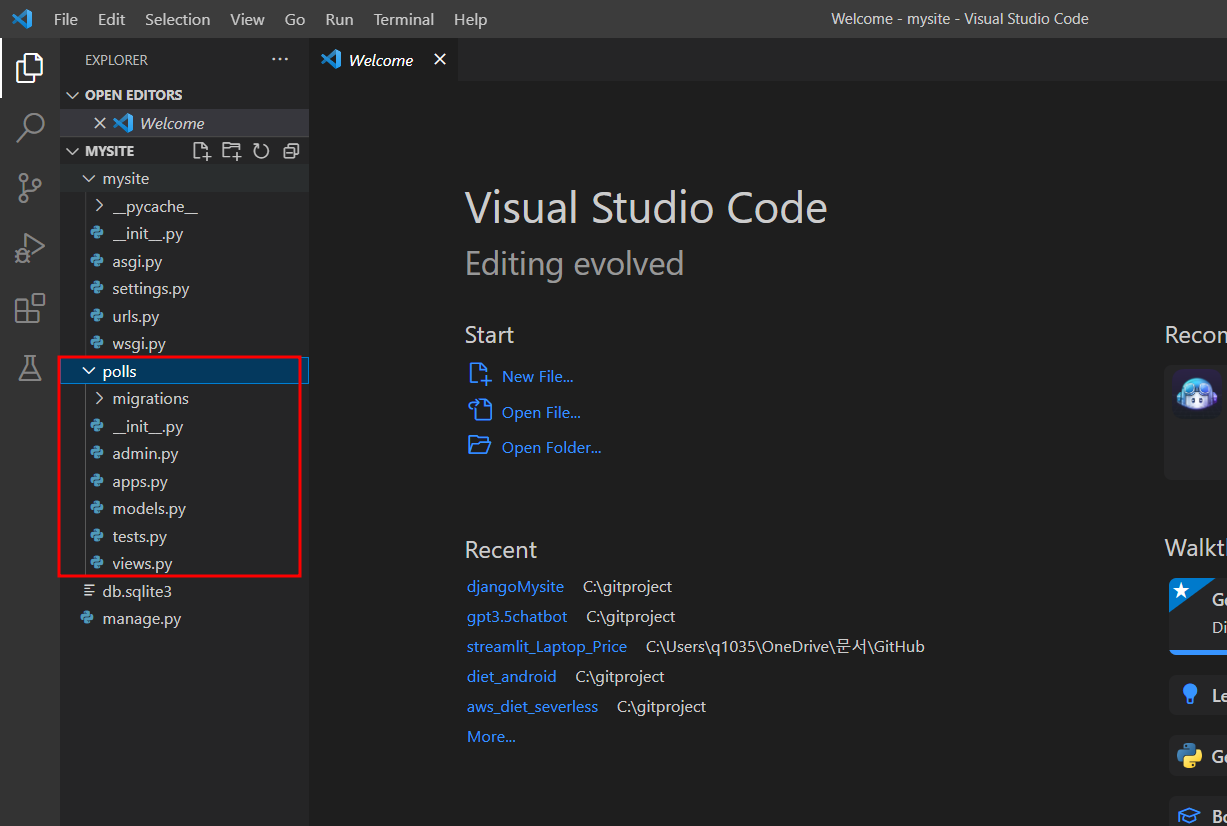Open recent project djangoMysite
This screenshot has height=826, width=1227.
coord(515,586)
